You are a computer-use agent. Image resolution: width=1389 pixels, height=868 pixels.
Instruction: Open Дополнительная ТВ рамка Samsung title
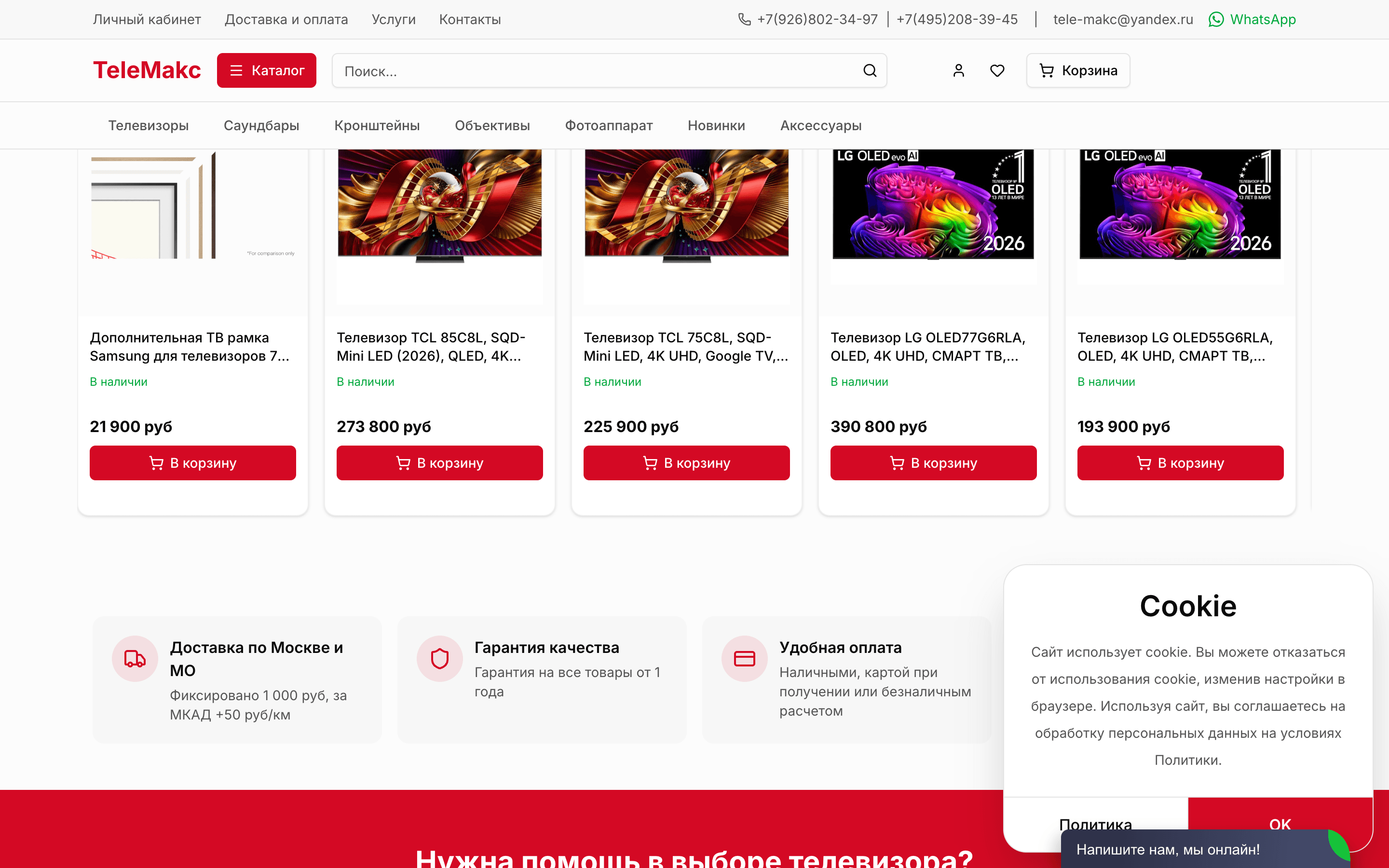[x=190, y=347]
